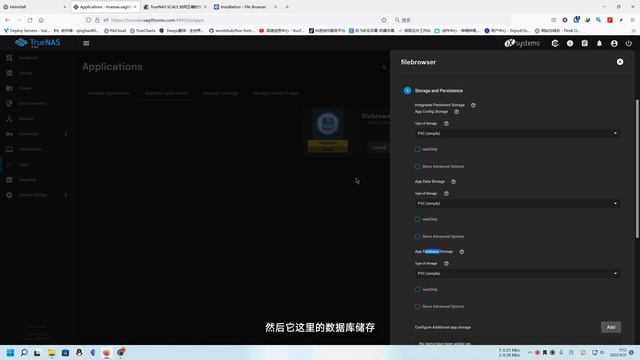Reload the page in browser

pyautogui.click(x=30, y=20)
